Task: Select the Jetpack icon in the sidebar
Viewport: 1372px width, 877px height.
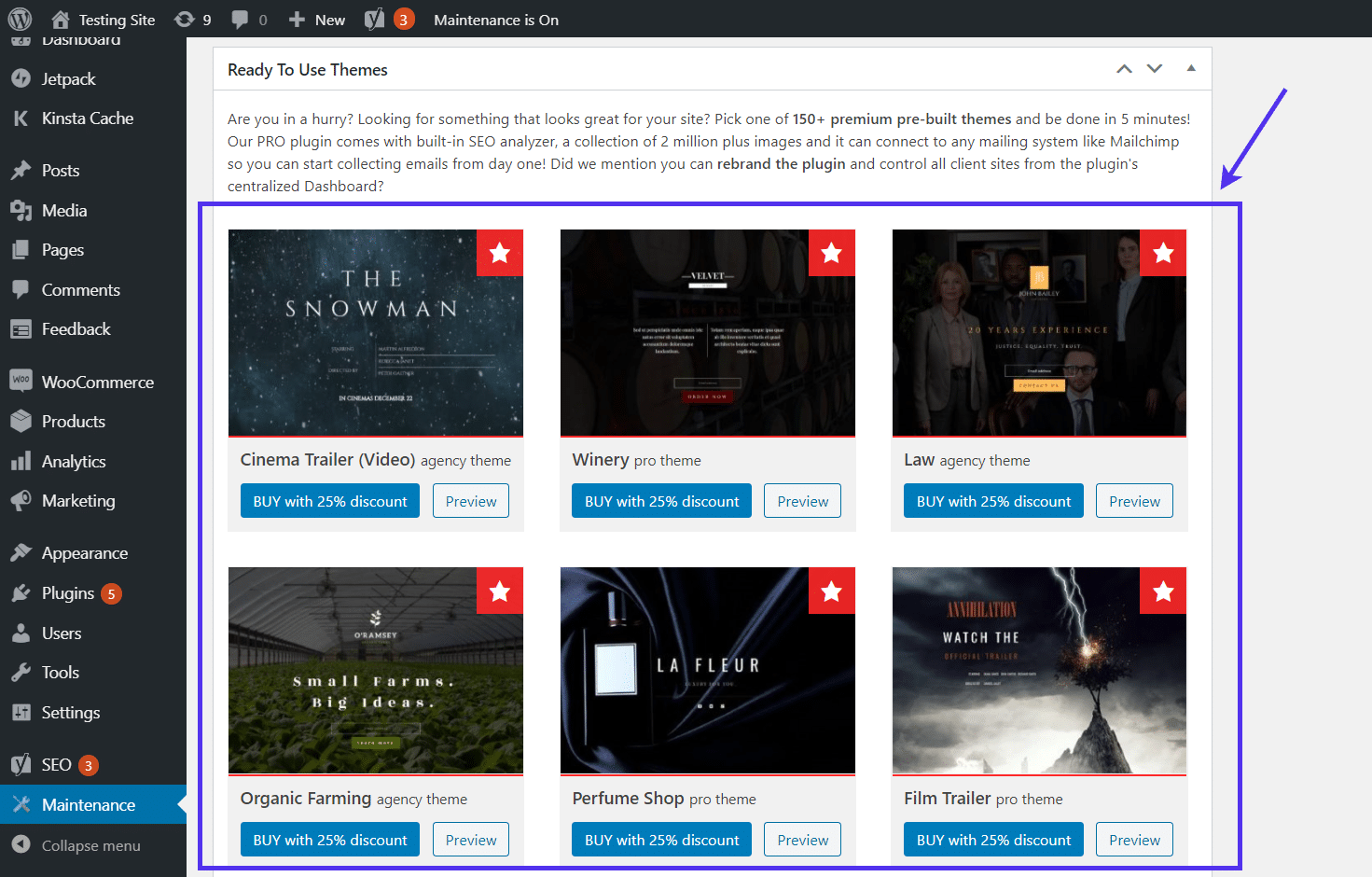Action: pos(20,78)
